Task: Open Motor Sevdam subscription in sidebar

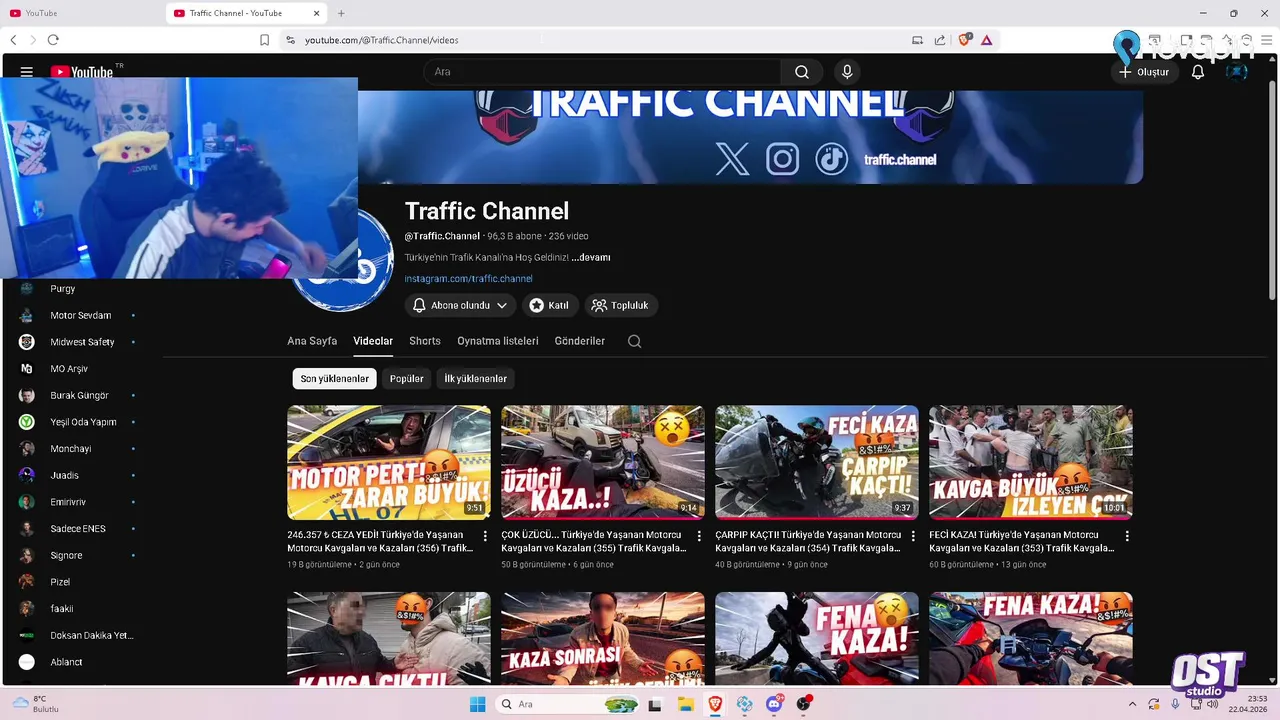Action: tap(80, 315)
